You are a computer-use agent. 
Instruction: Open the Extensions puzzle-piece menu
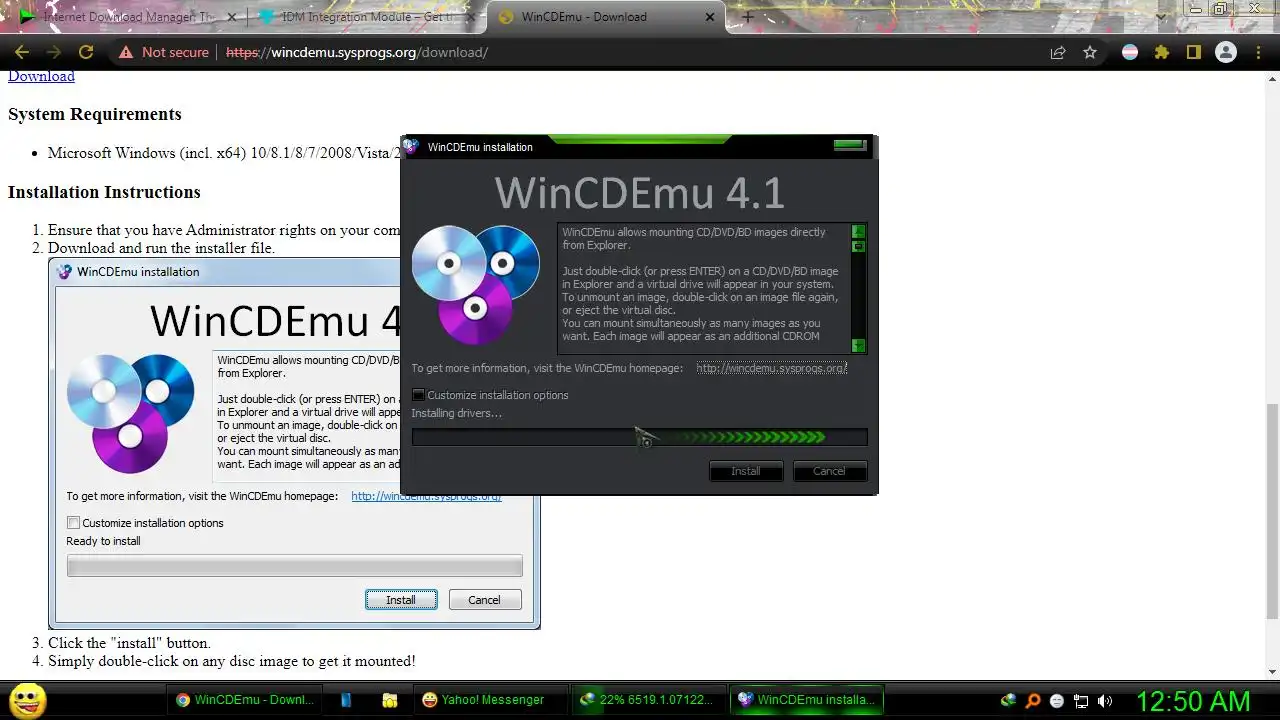click(x=1162, y=52)
